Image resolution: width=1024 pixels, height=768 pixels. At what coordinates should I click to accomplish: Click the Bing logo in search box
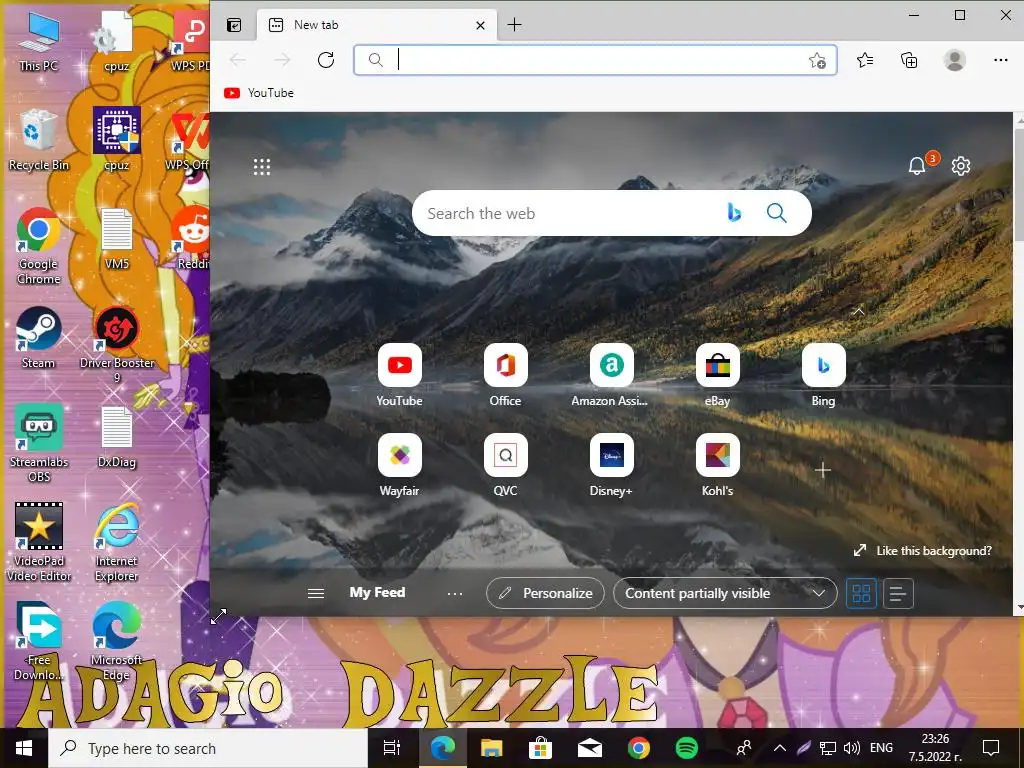(x=734, y=213)
